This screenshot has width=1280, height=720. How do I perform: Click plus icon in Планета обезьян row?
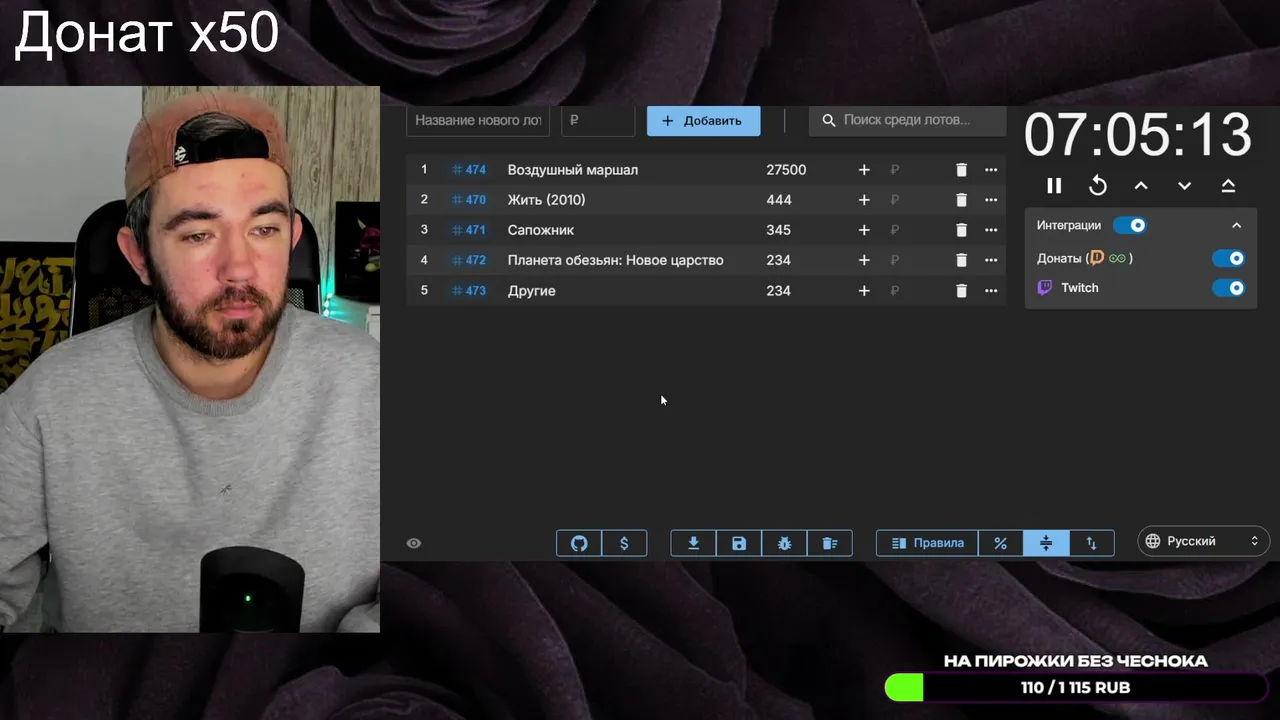(864, 260)
